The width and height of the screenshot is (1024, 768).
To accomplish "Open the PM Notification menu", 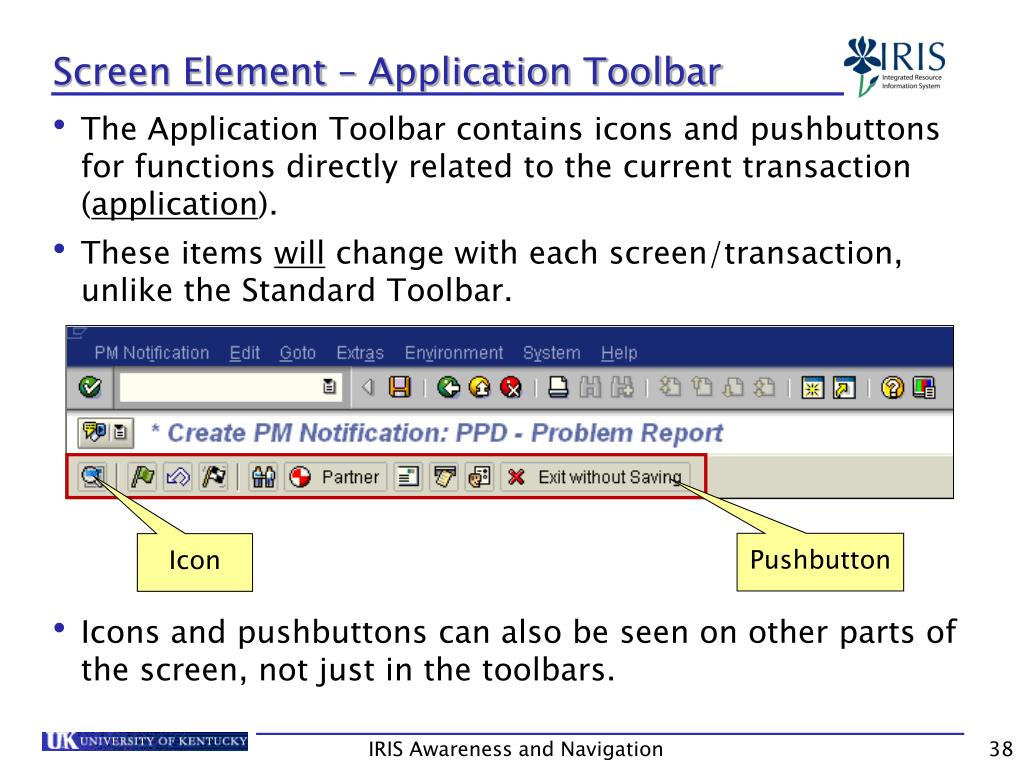I will coord(152,353).
